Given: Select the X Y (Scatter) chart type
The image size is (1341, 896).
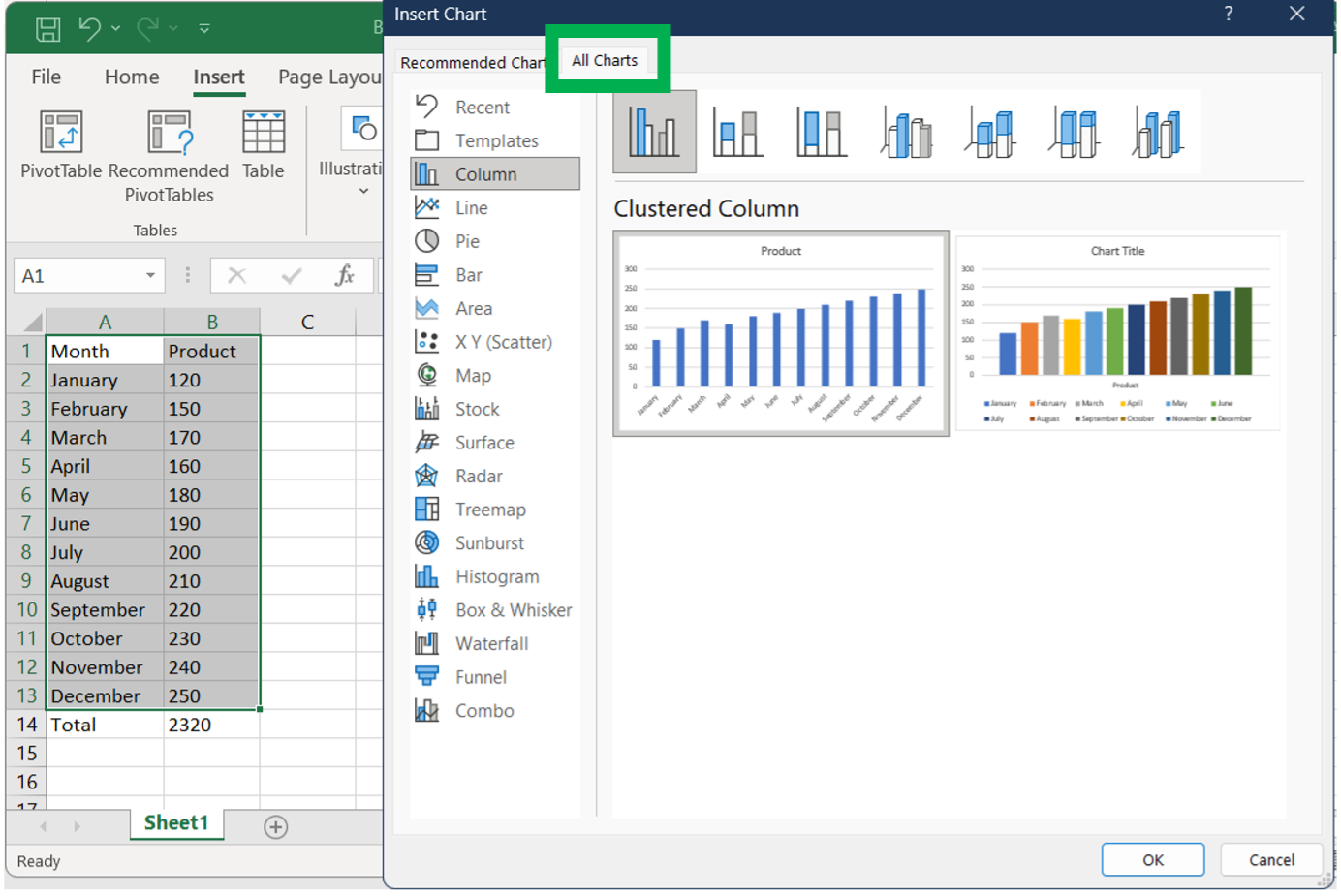Looking at the screenshot, I should point(504,341).
